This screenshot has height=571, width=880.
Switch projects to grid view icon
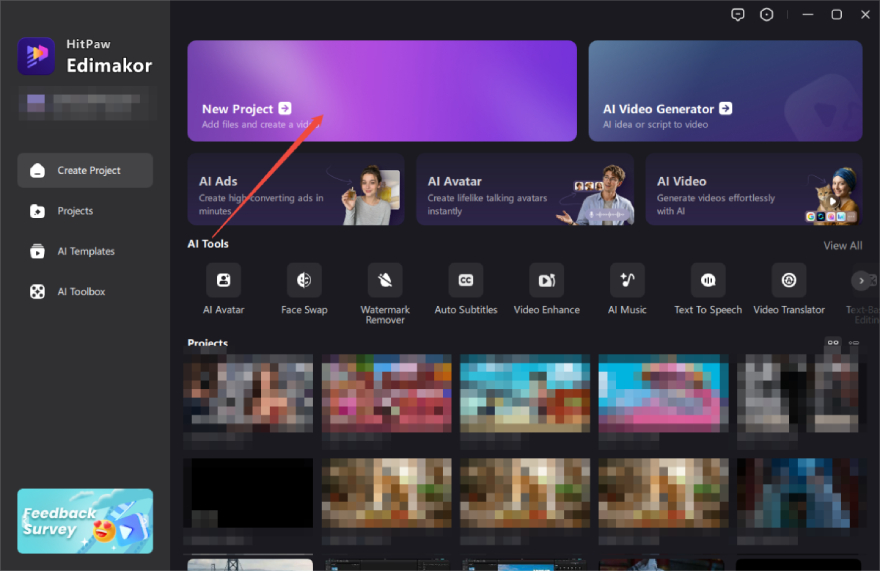pos(833,342)
